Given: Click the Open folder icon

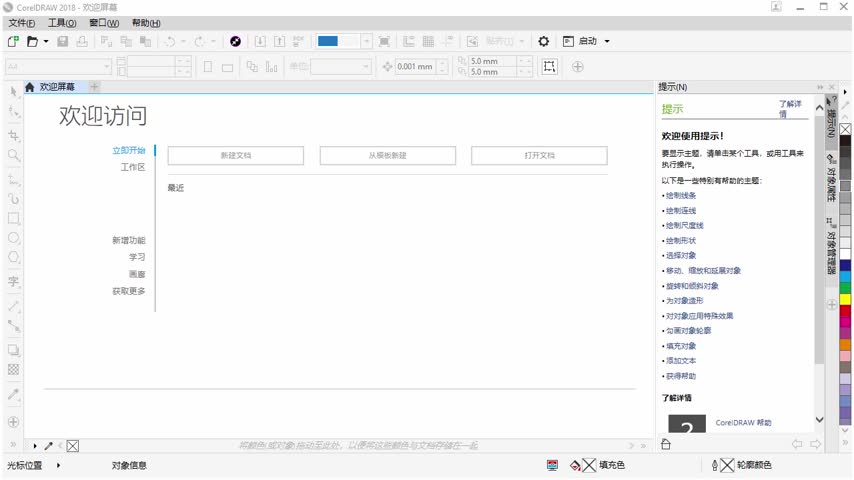Looking at the screenshot, I should pos(33,41).
